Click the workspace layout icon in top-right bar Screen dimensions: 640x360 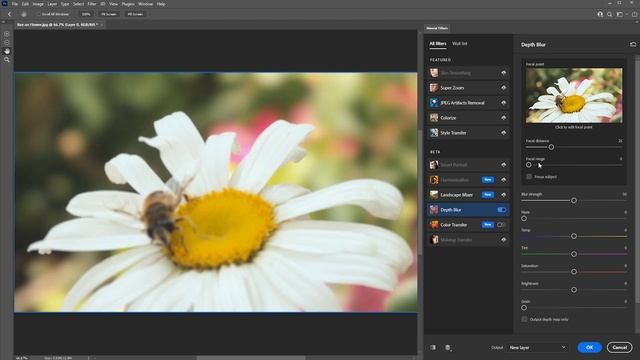(620, 14)
